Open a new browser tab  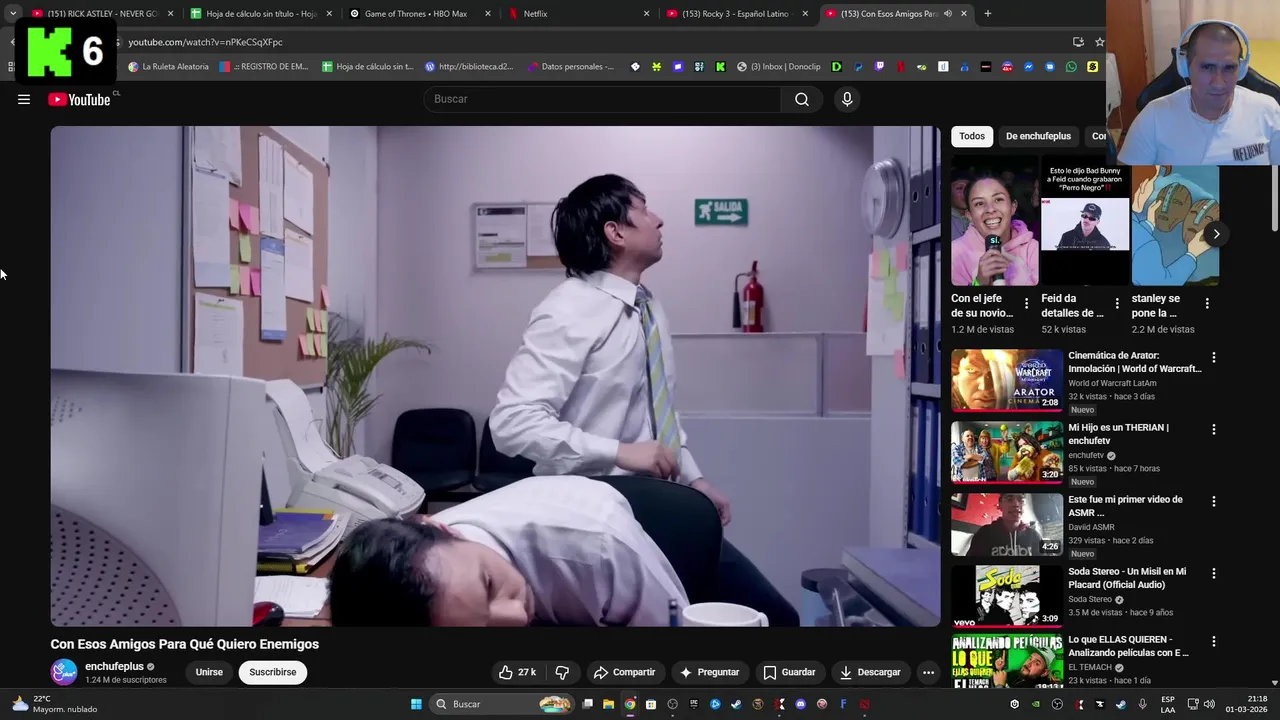[988, 14]
